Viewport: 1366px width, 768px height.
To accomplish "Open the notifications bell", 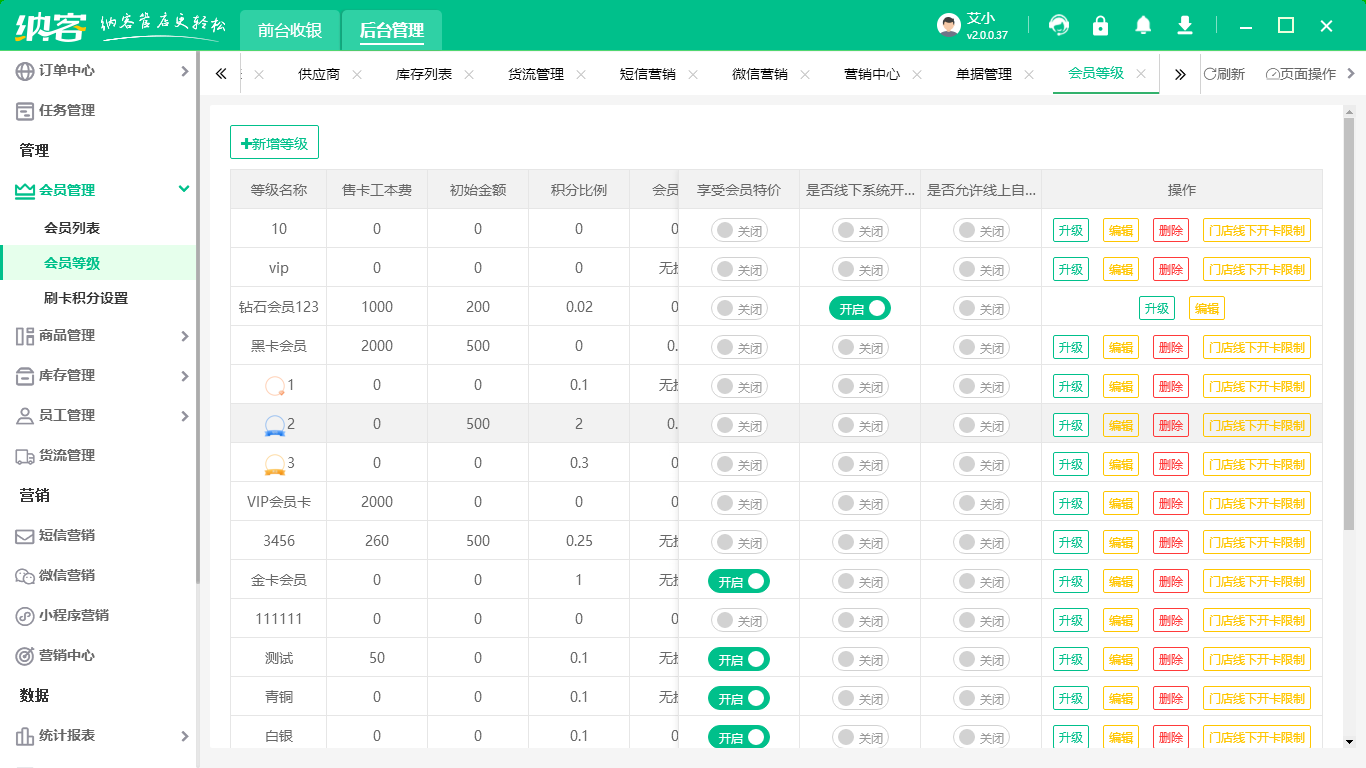I will click(x=1143, y=25).
